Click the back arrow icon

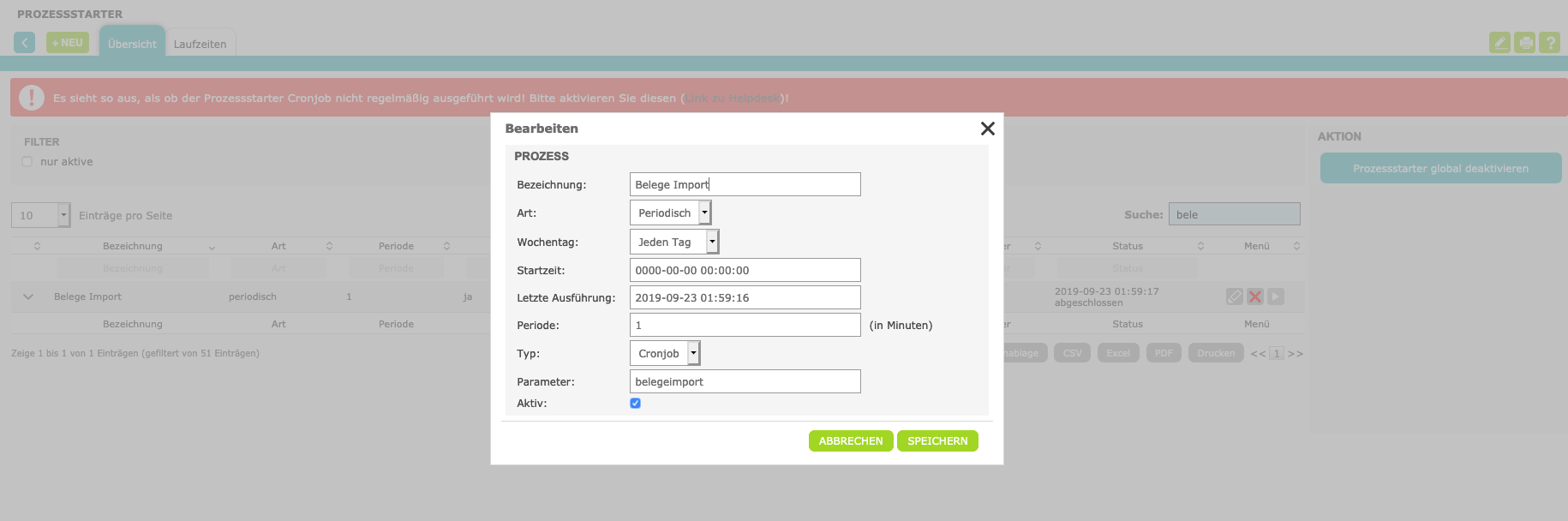[25, 43]
